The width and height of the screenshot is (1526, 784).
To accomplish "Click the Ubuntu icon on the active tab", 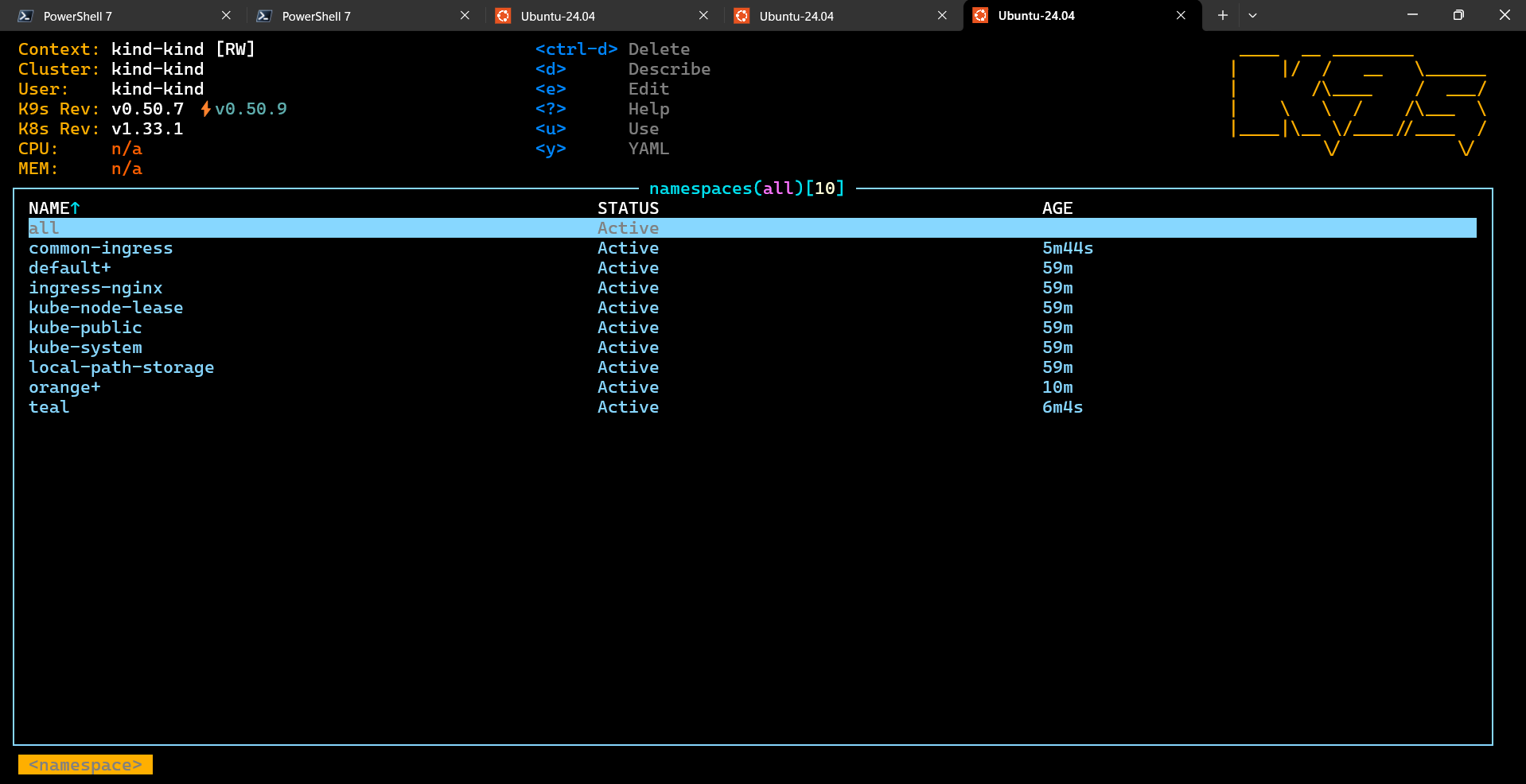I will pyautogui.click(x=980, y=16).
